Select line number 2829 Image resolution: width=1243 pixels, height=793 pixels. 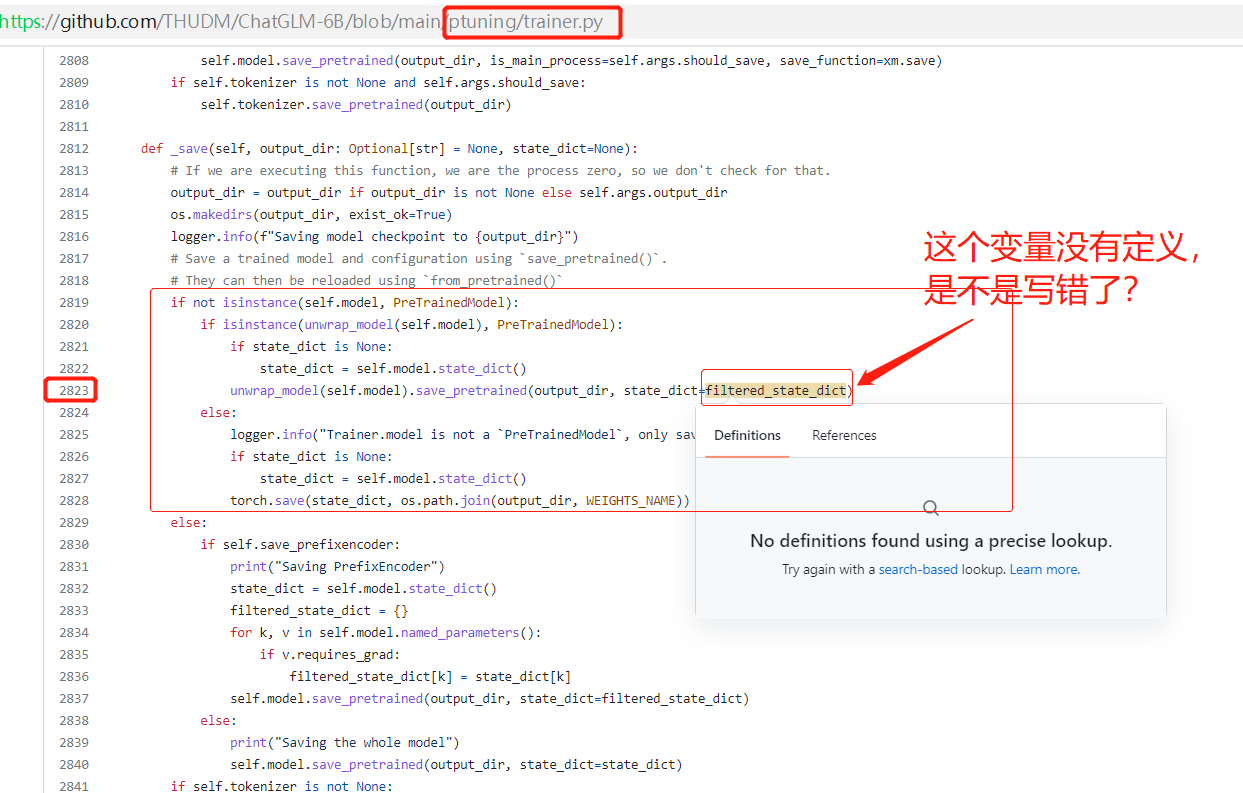(74, 522)
